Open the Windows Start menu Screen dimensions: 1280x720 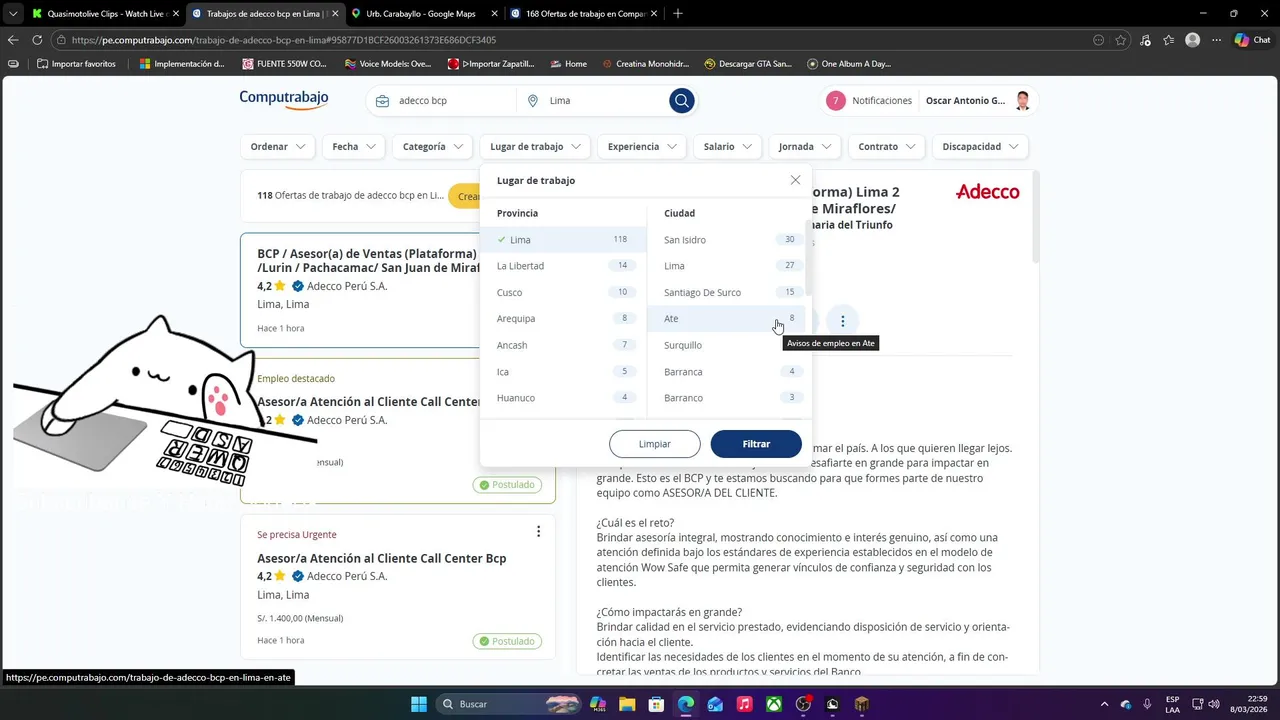click(419, 704)
